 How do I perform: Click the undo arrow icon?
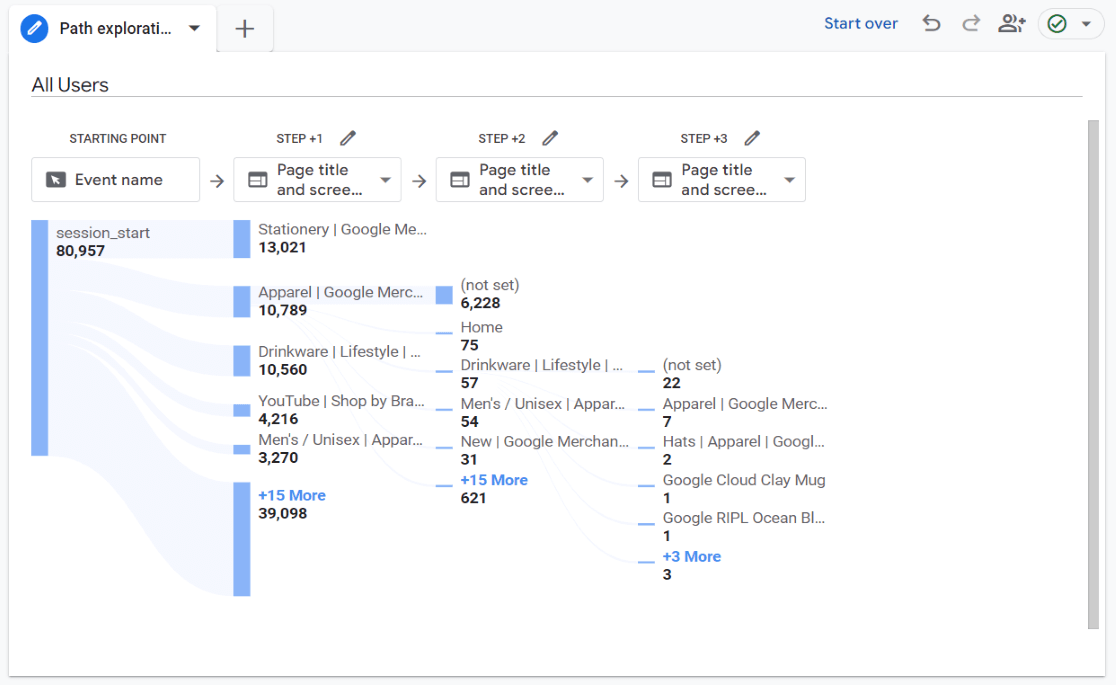932,24
